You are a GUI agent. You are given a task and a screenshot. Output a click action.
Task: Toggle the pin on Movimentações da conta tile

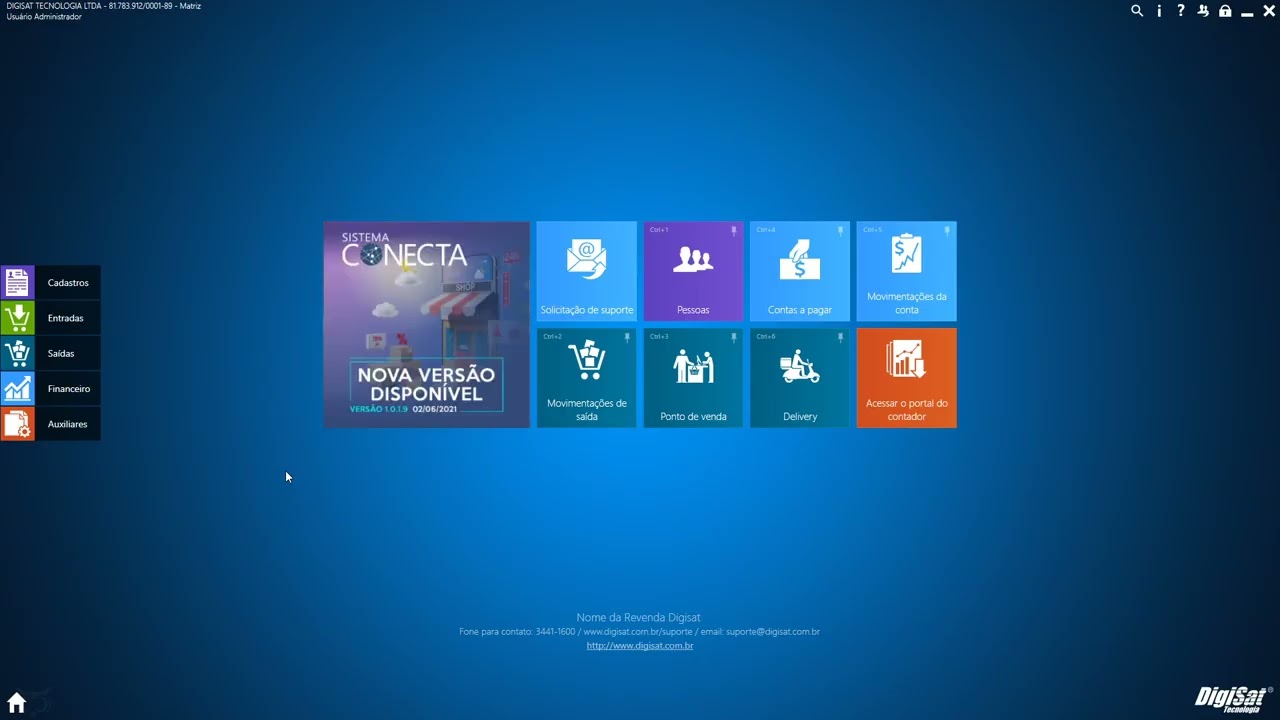click(947, 231)
